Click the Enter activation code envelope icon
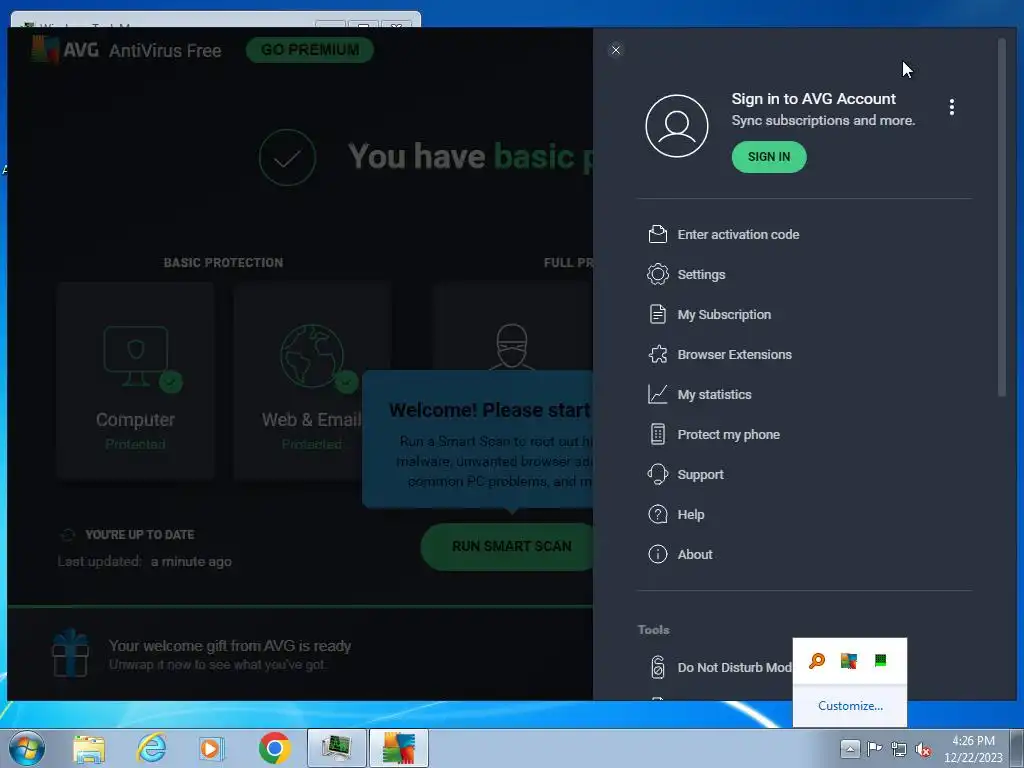Viewport: 1024px width, 768px height. [658, 234]
